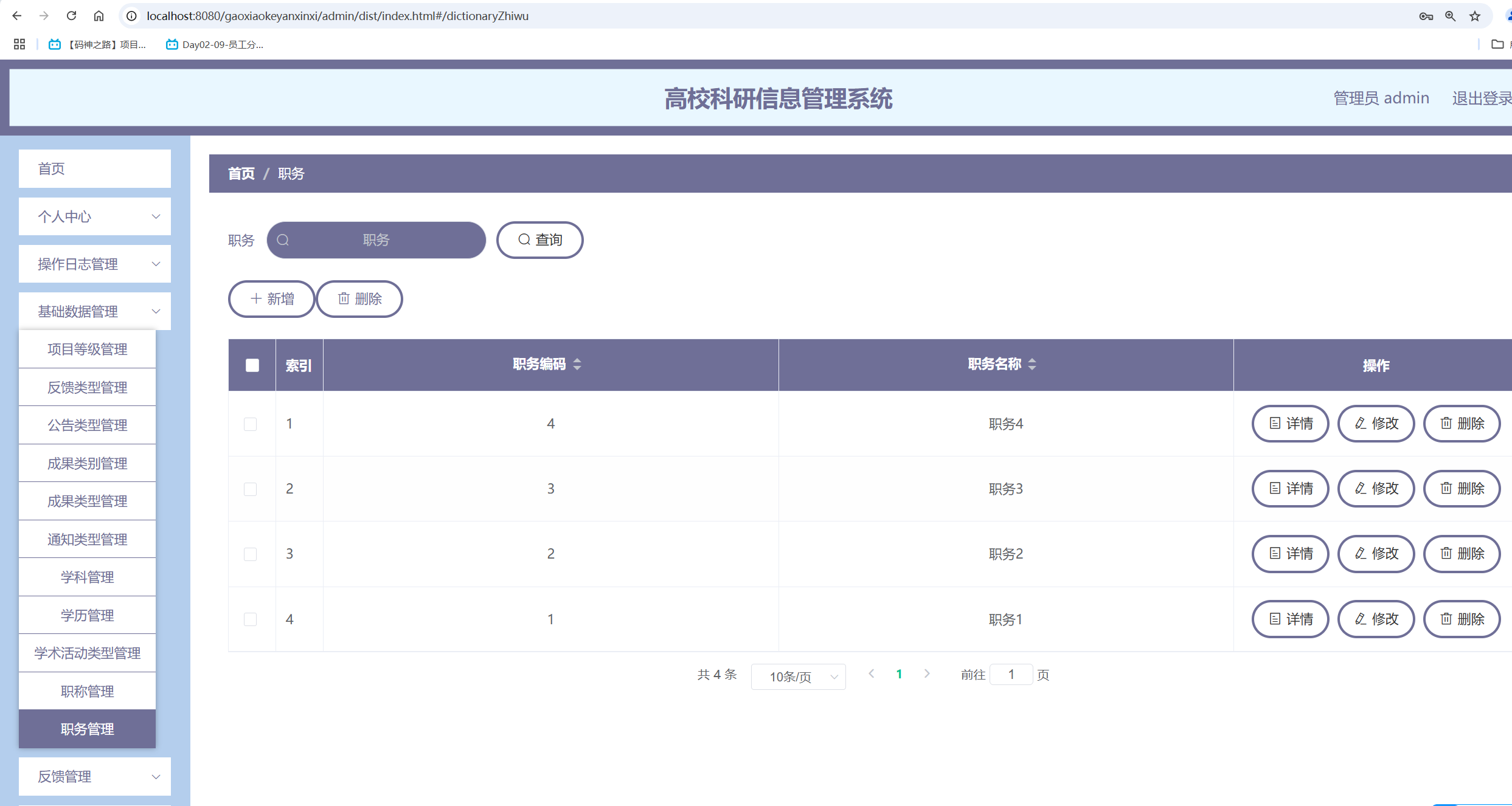This screenshot has width=1512, height=806.
Task: Open the 10条/页 page size dropdown
Action: 799,677
